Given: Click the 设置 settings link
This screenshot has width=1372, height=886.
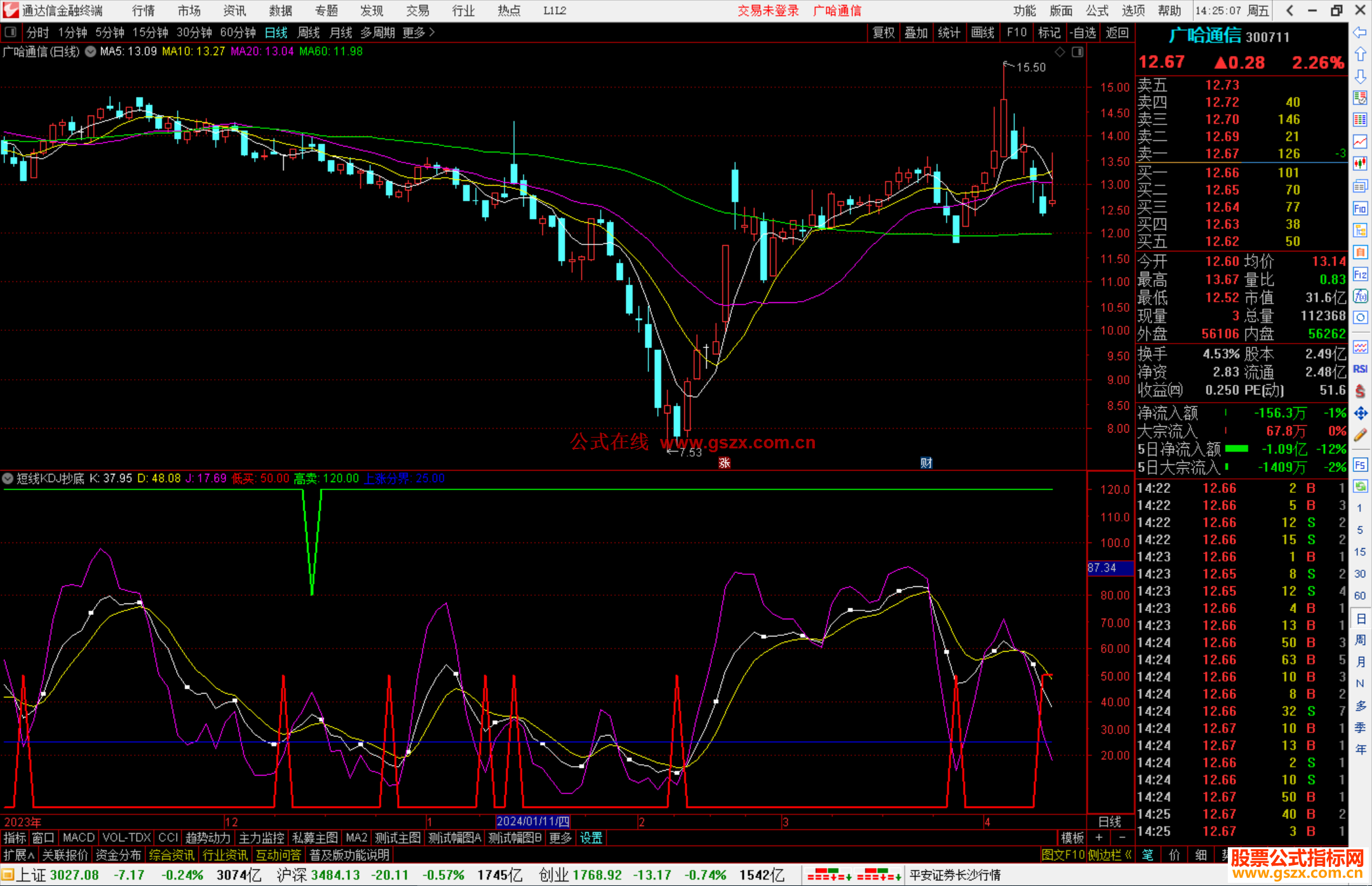Looking at the screenshot, I should click(x=591, y=838).
